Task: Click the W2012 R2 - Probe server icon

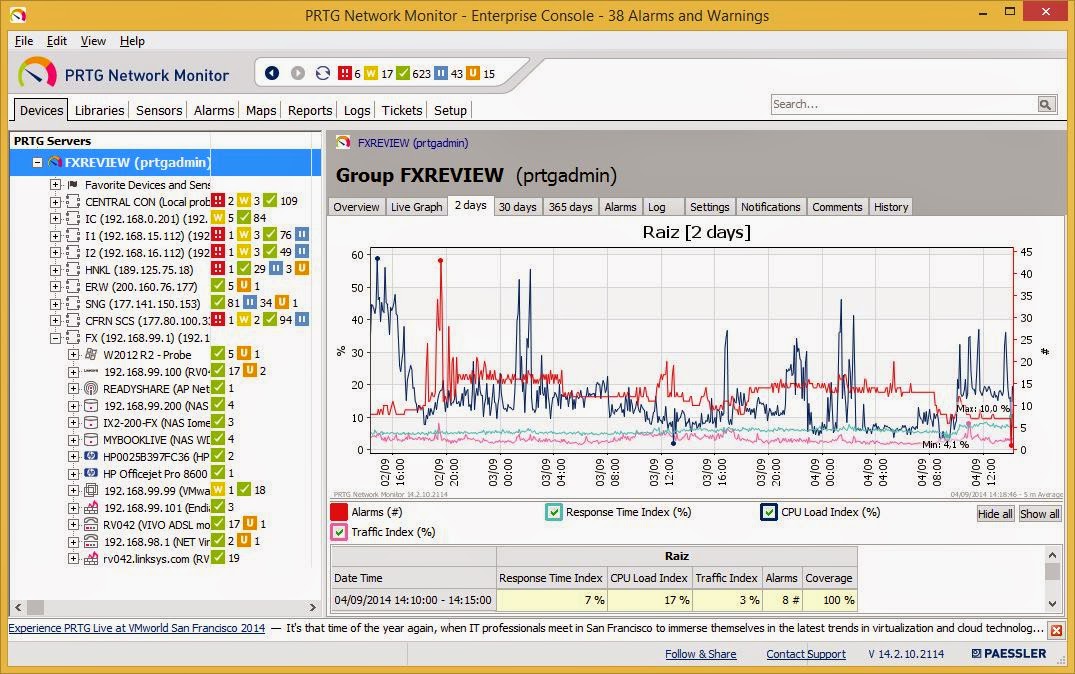Action: point(90,354)
